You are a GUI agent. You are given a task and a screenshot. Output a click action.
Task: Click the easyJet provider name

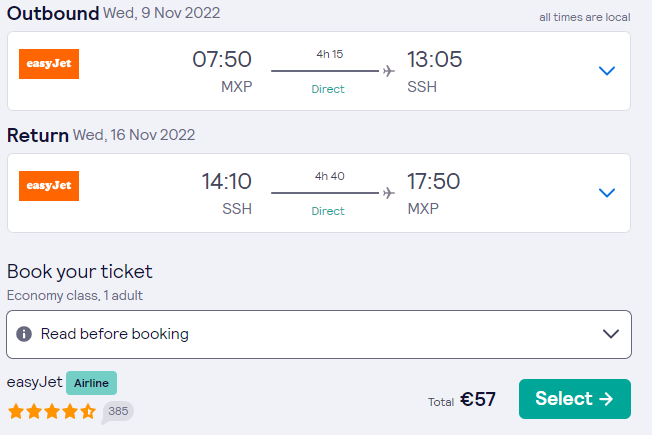[35, 382]
